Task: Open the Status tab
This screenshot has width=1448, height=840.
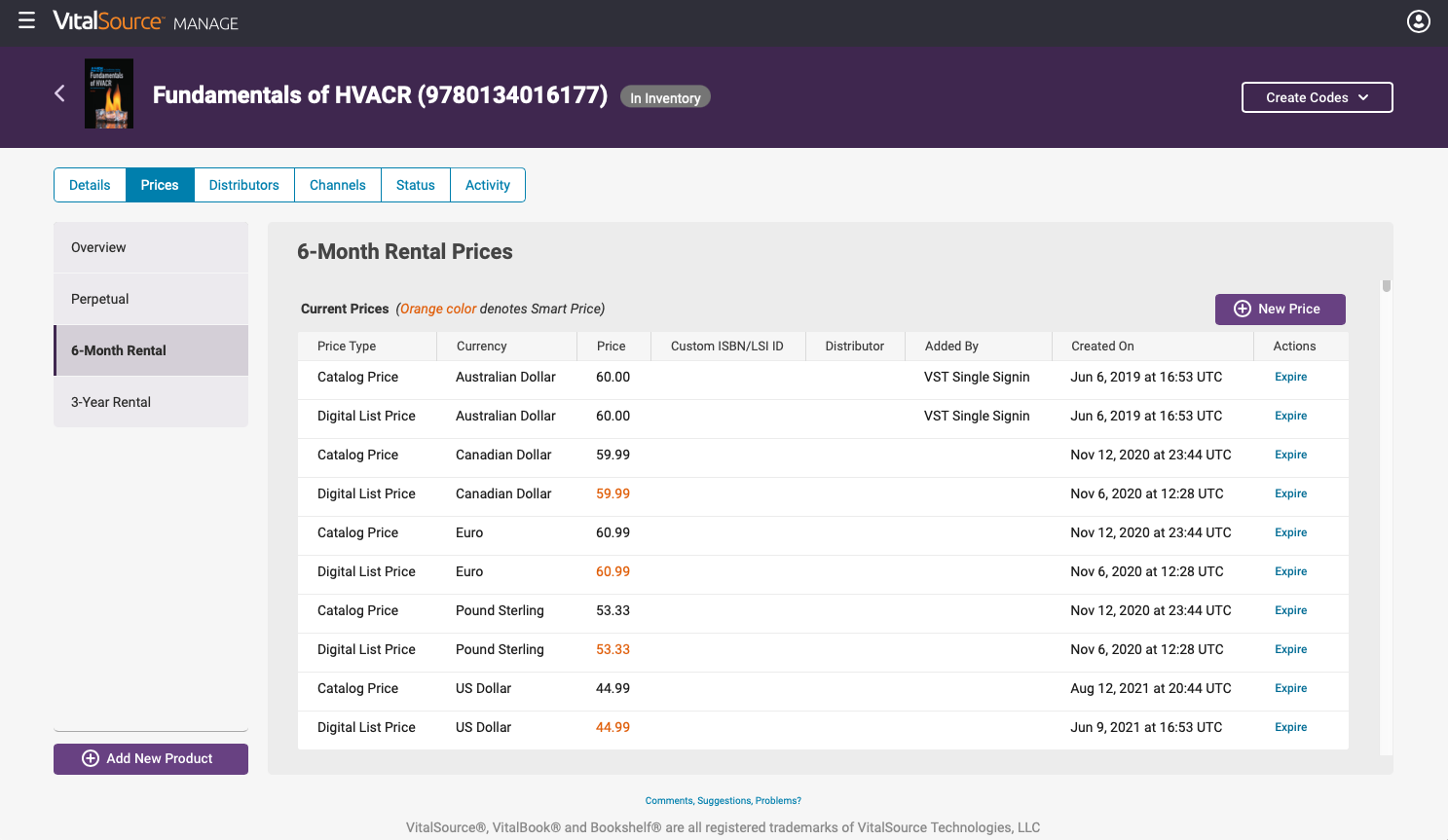Action: 416,185
